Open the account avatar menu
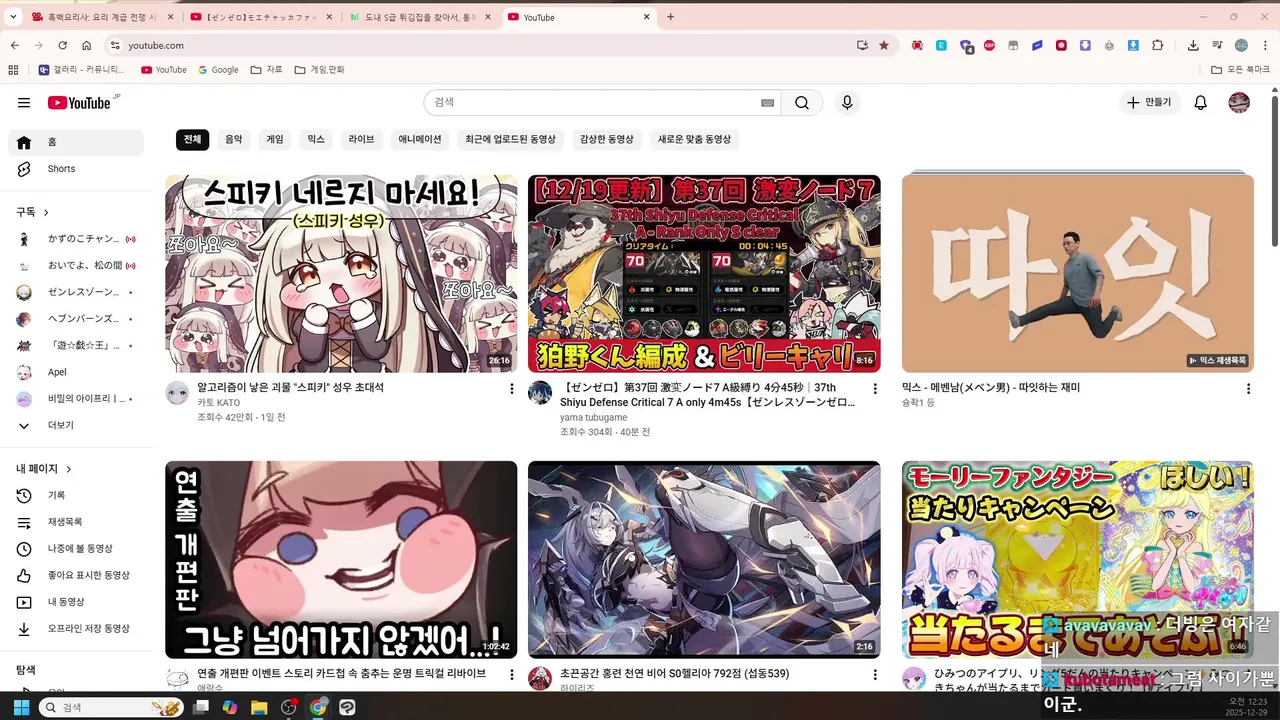This screenshot has height=720, width=1280. tap(1239, 103)
